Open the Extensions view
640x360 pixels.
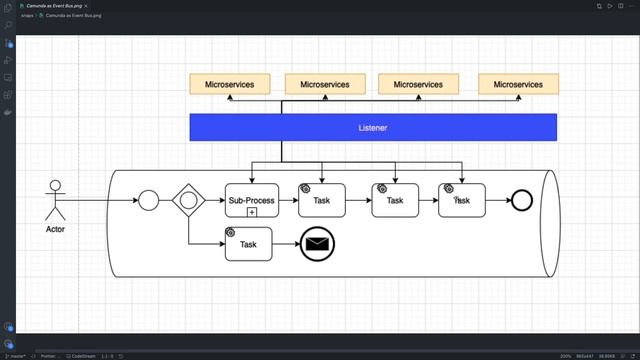[8, 95]
